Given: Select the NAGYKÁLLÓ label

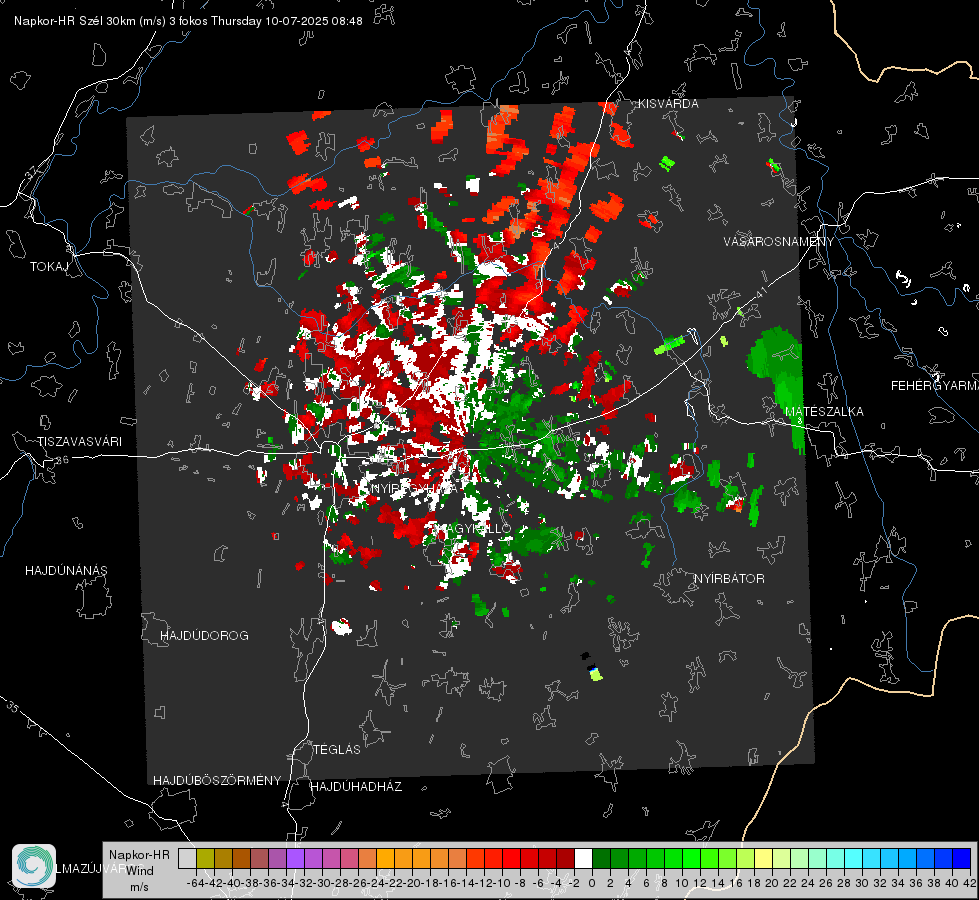Looking at the screenshot, I should pyautogui.click(x=471, y=528).
